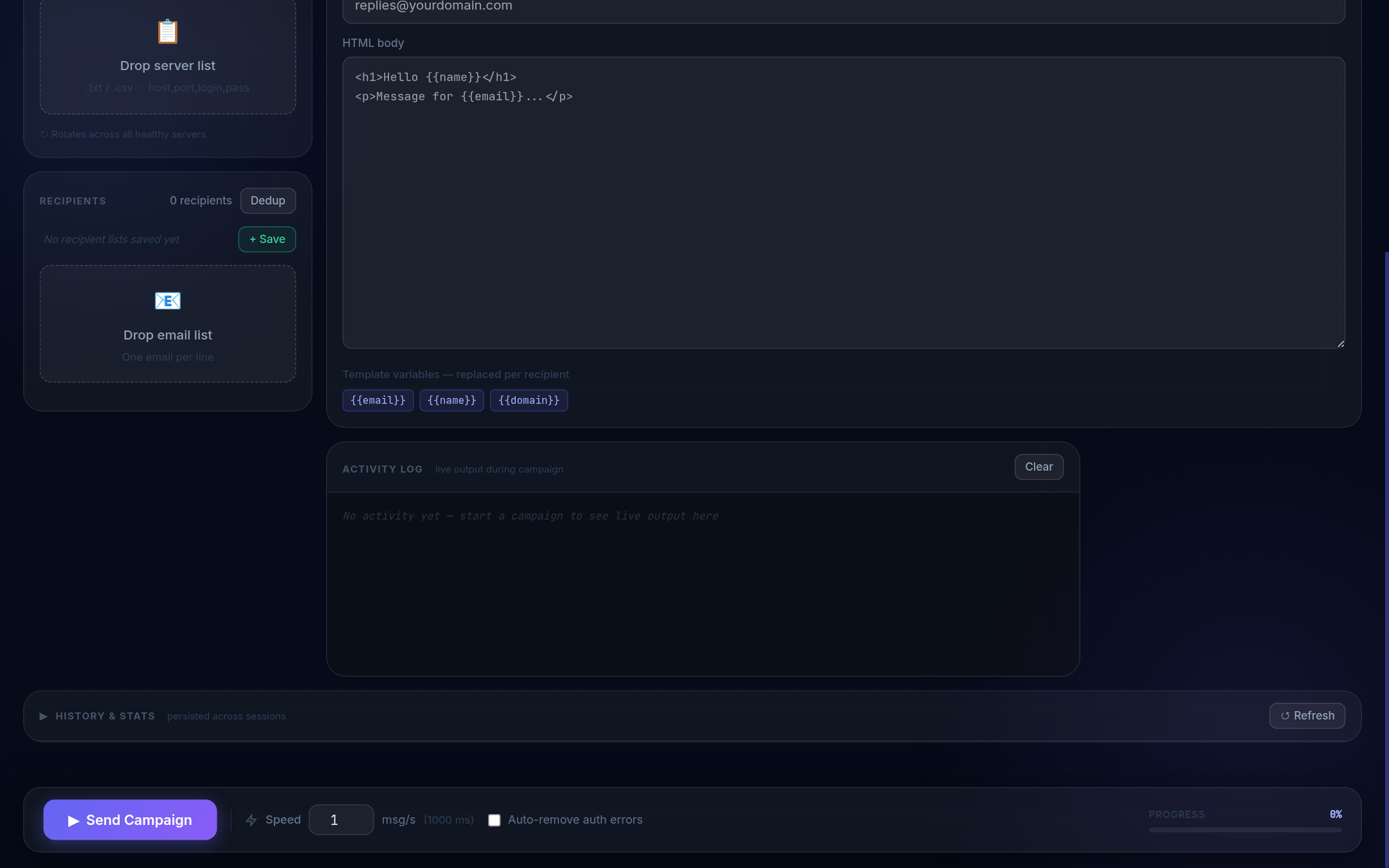Save the recipient list with + Save
This screenshot has height=868, width=1389.
[x=267, y=239]
